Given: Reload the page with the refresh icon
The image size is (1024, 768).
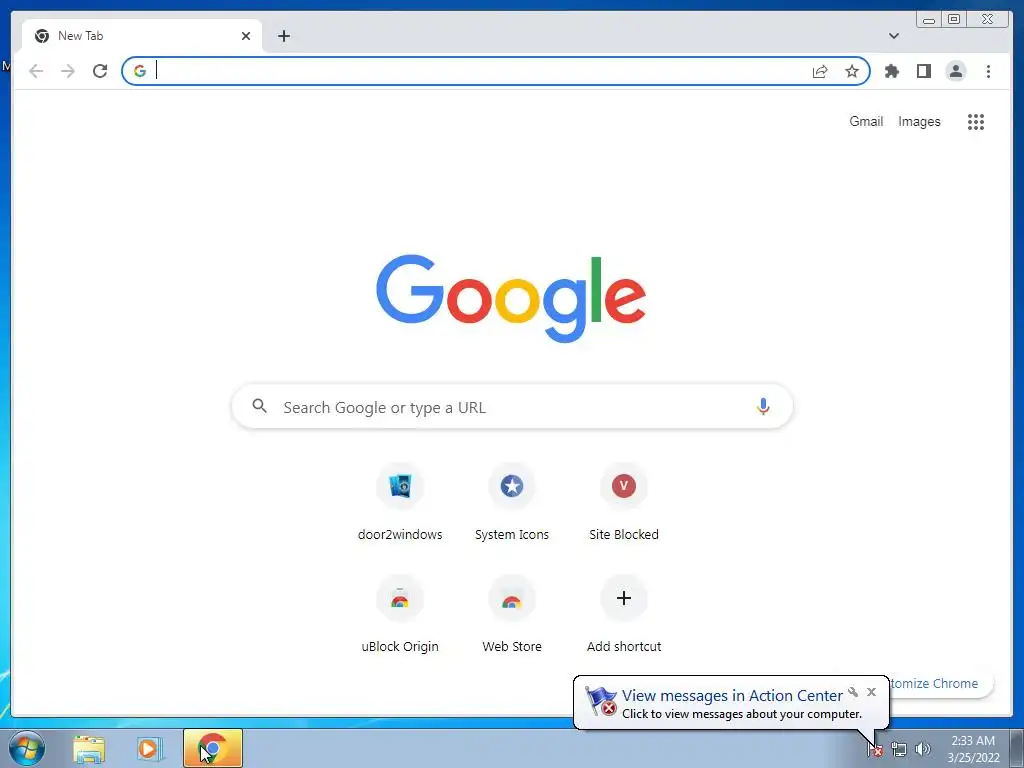Looking at the screenshot, I should pyautogui.click(x=100, y=71).
